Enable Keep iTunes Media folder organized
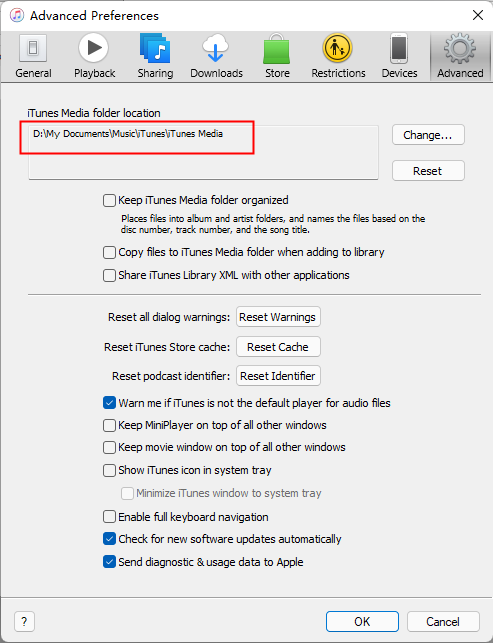The width and height of the screenshot is (493, 643). pos(109,201)
